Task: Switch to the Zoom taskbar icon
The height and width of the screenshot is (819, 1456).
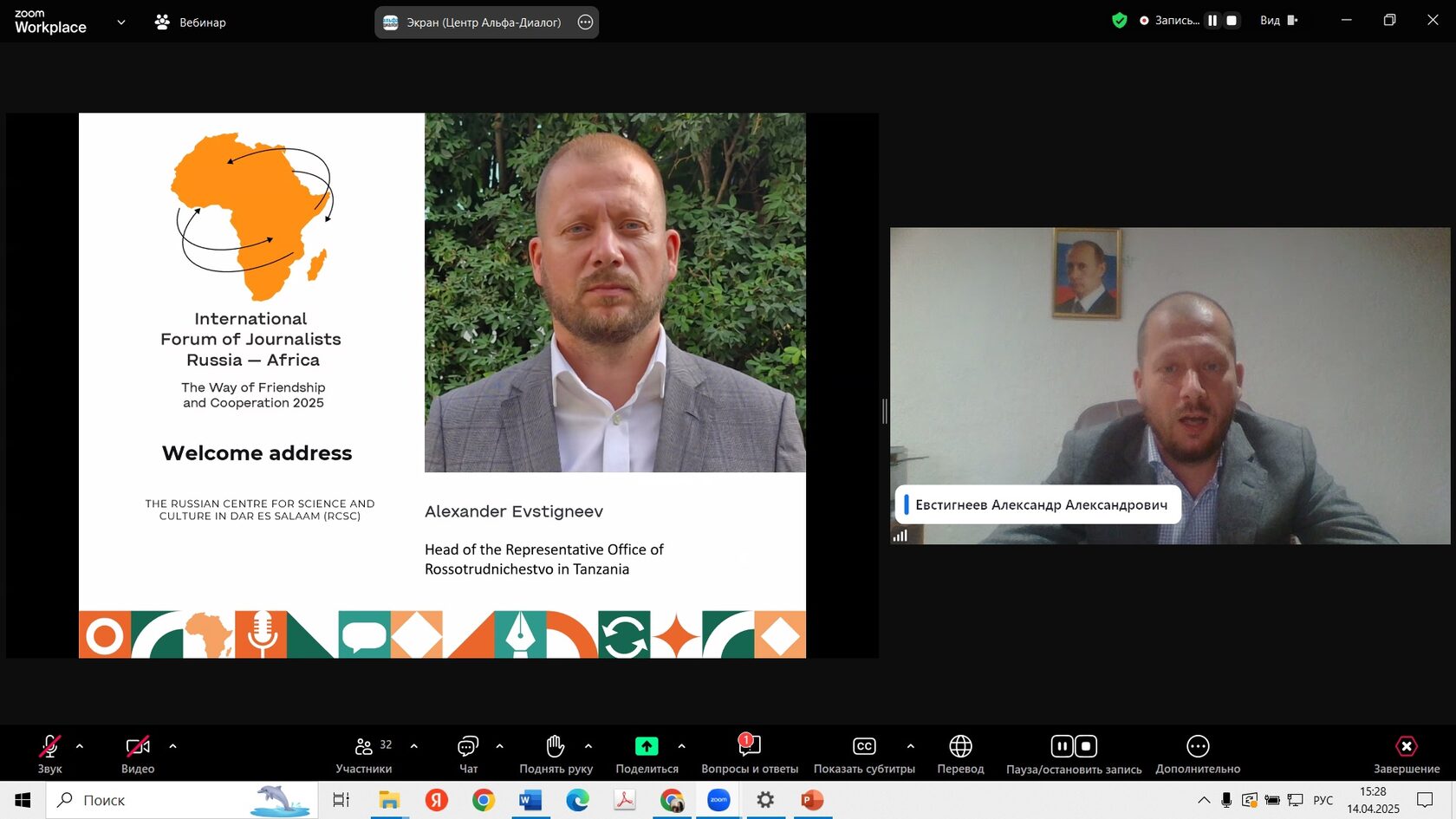Action: click(718, 800)
